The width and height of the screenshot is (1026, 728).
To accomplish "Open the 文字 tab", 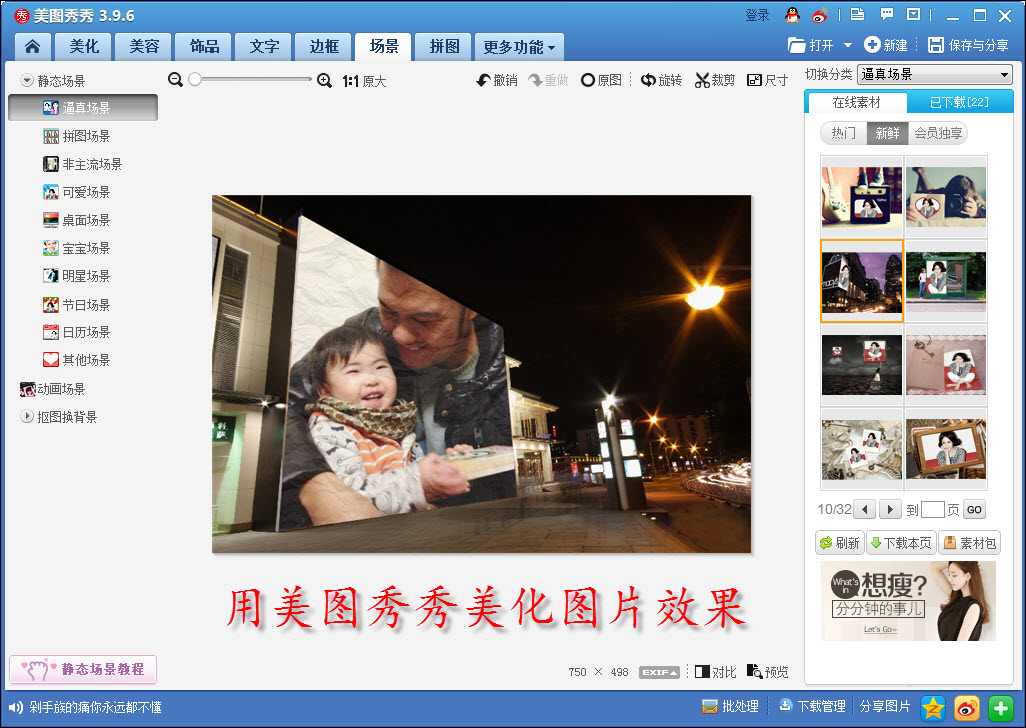I will pos(264,46).
